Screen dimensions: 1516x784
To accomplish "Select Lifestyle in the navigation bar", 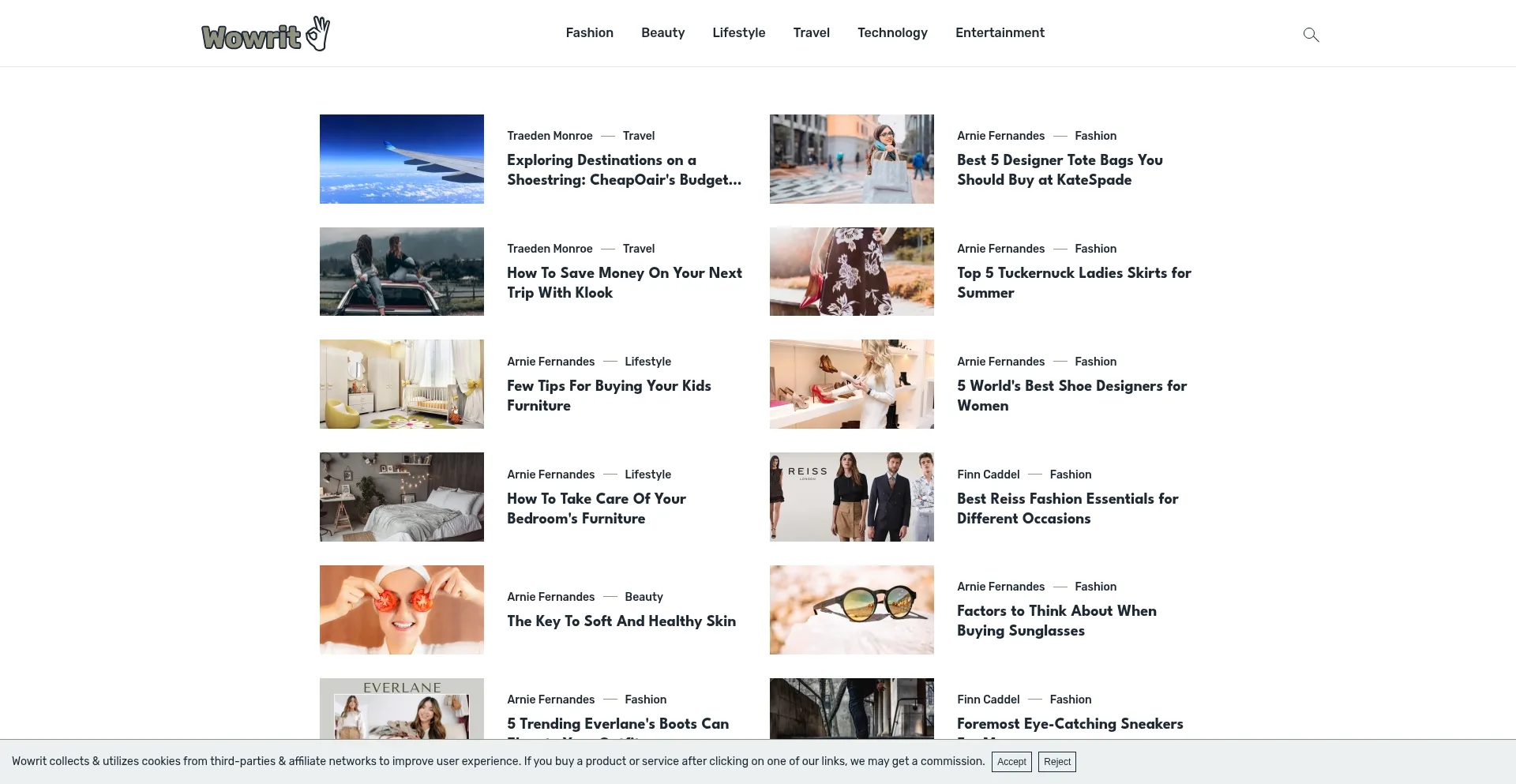I will click(x=738, y=32).
